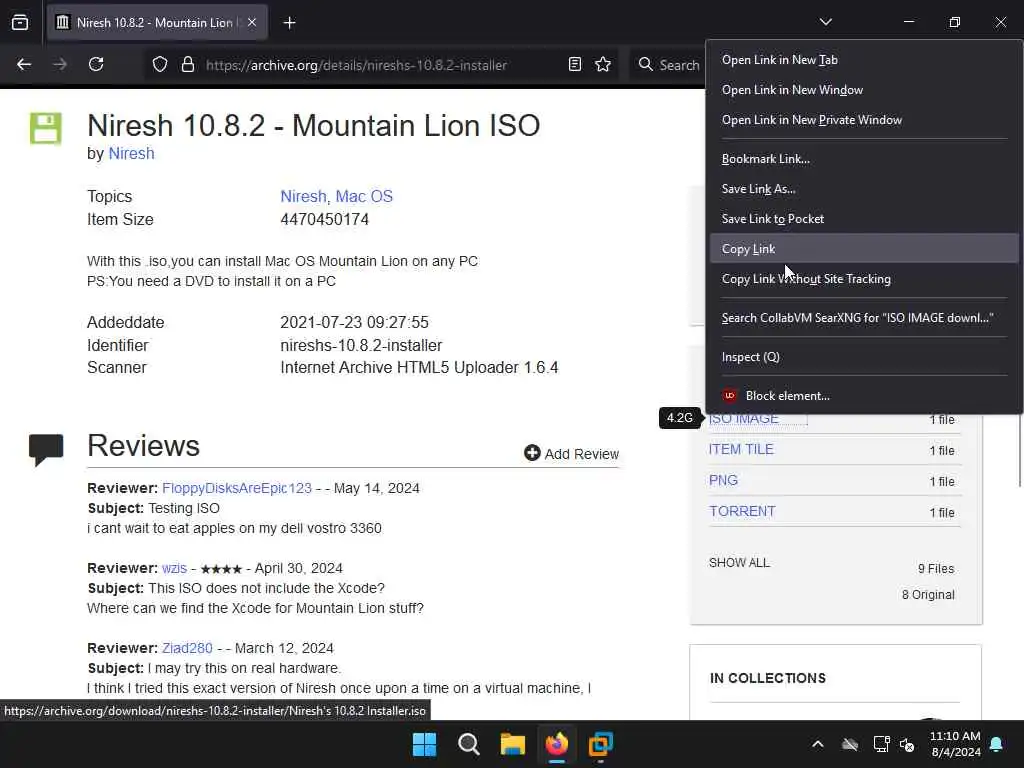Select Save Link As menu entry
Viewport: 1024px width, 768px height.
[864, 189]
